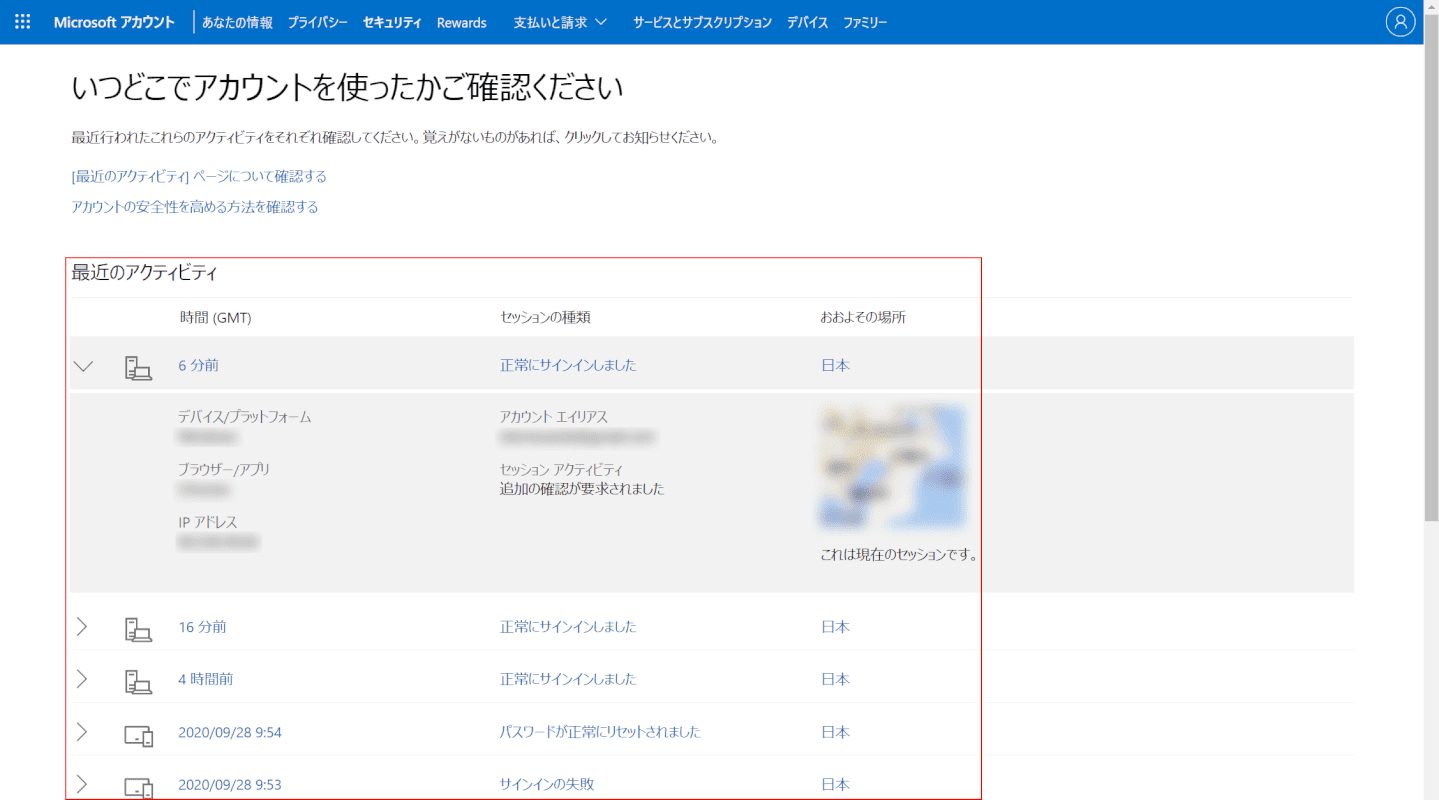This screenshot has height=800, width=1439.
Task: Click the 16 分前 time link
Action: click(x=202, y=627)
